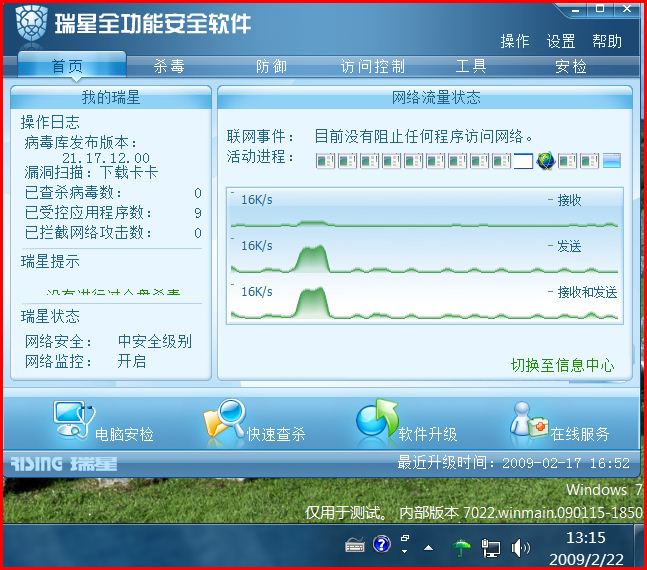Click 已受控应用程序数 row
The width and height of the screenshot is (647, 570).
[x=113, y=213]
